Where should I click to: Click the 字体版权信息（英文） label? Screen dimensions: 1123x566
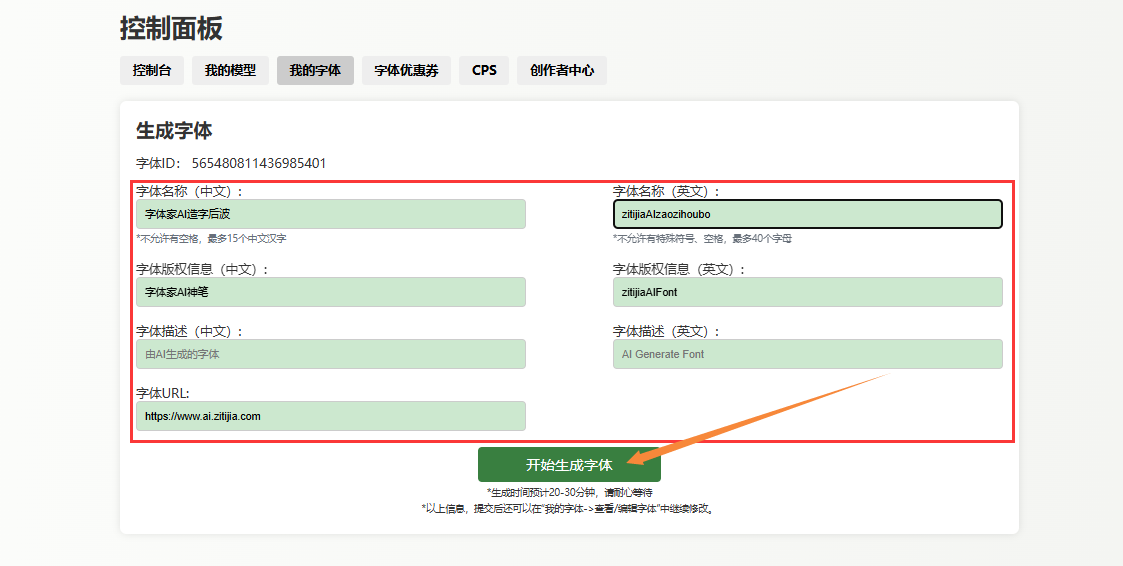pyautogui.click(x=680, y=269)
